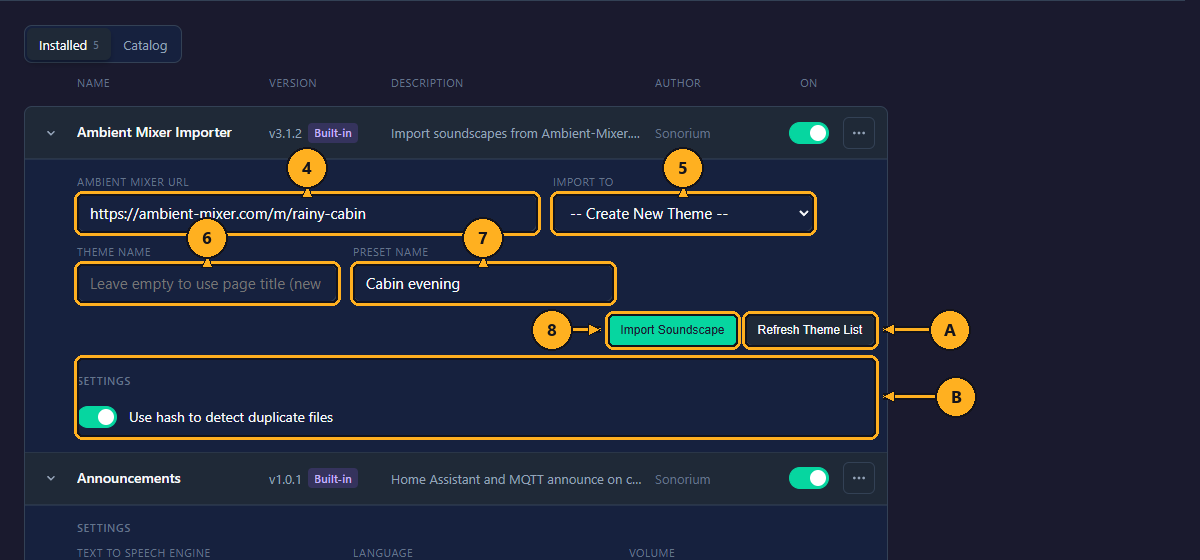
Task: Collapse the Ambient Mixer Importer row
Action: click(x=51, y=133)
